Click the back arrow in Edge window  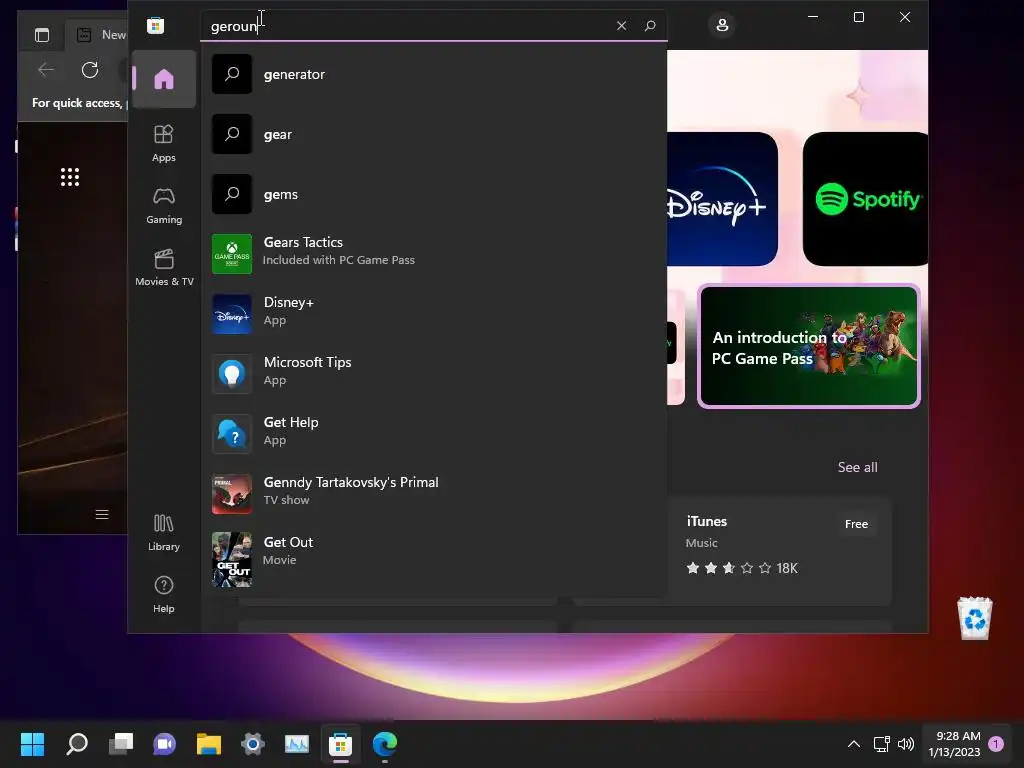point(46,70)
